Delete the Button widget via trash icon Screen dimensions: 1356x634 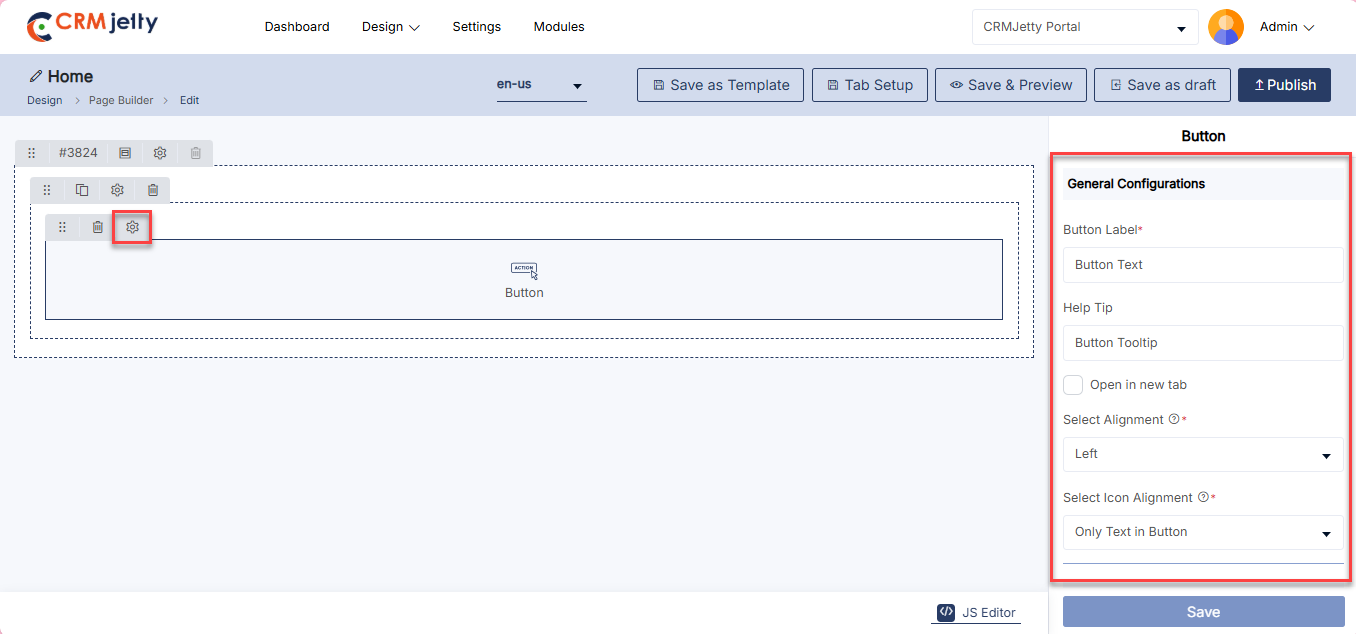point(97,228)
